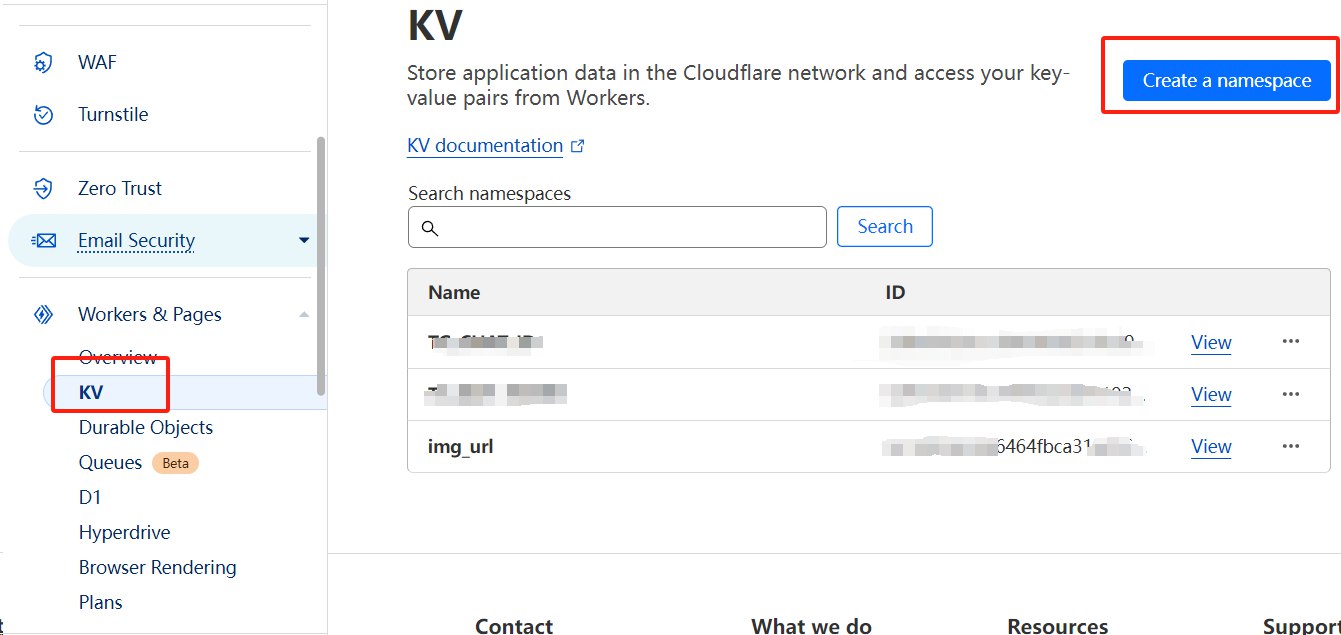Click Create a namespace button
This screenshot has width=1341, height=635.
1226,80
